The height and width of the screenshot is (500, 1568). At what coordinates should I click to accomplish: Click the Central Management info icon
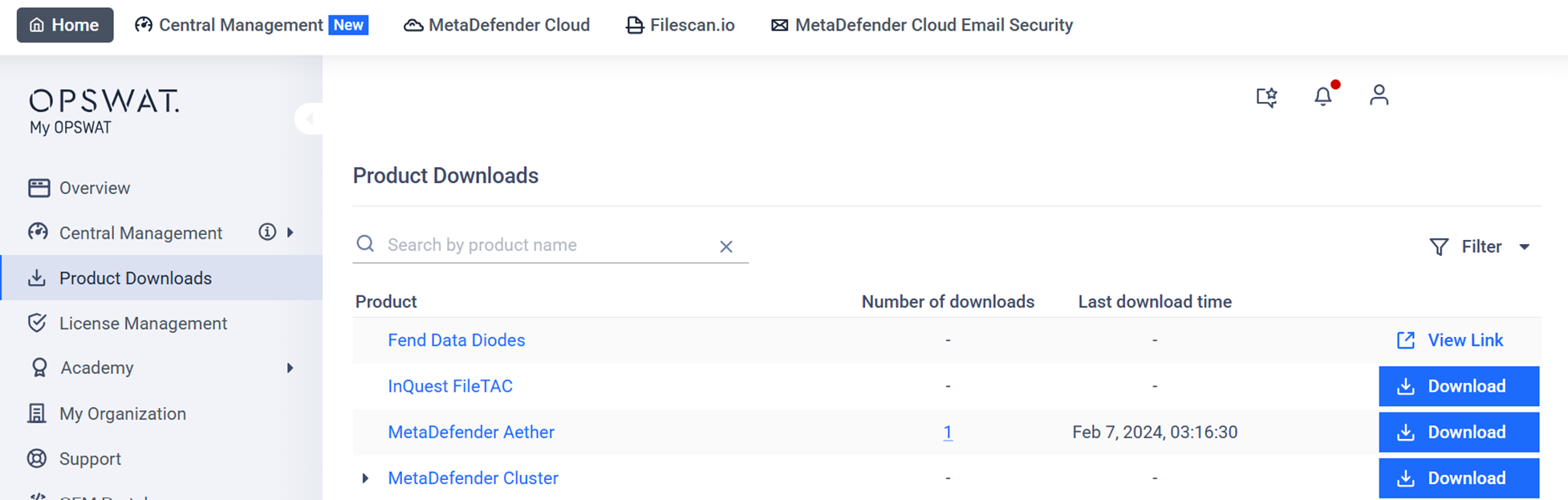[x=267, y=232]
